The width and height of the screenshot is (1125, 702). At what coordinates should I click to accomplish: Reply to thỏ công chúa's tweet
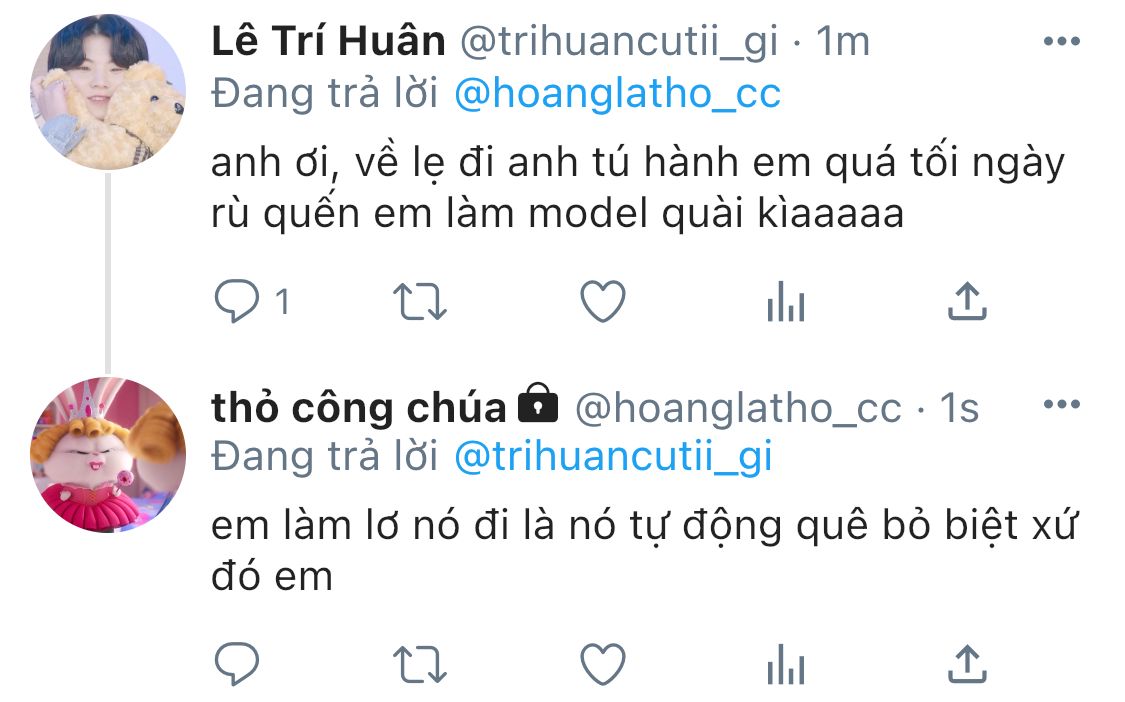237,664
